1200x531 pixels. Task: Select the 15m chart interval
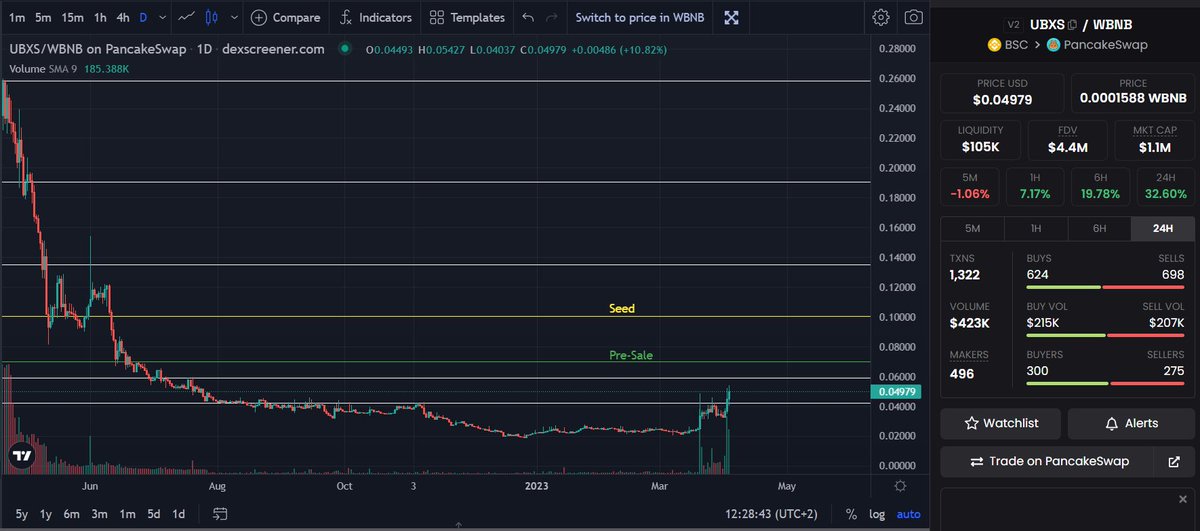pyautogui.click(x=72, y=17)
